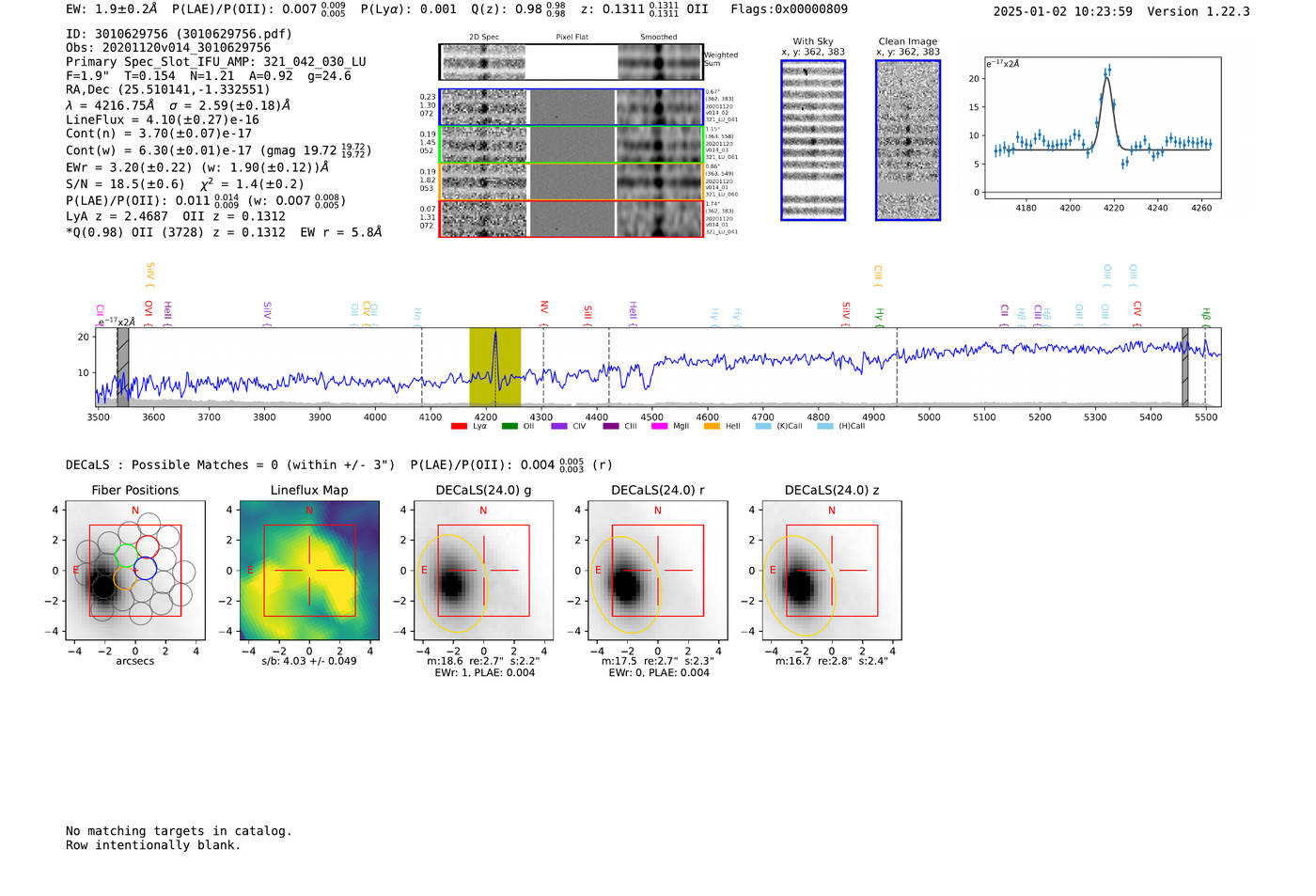Click the s/b: 4.03 +/- 0.049 caption

(x=309, y=661)
